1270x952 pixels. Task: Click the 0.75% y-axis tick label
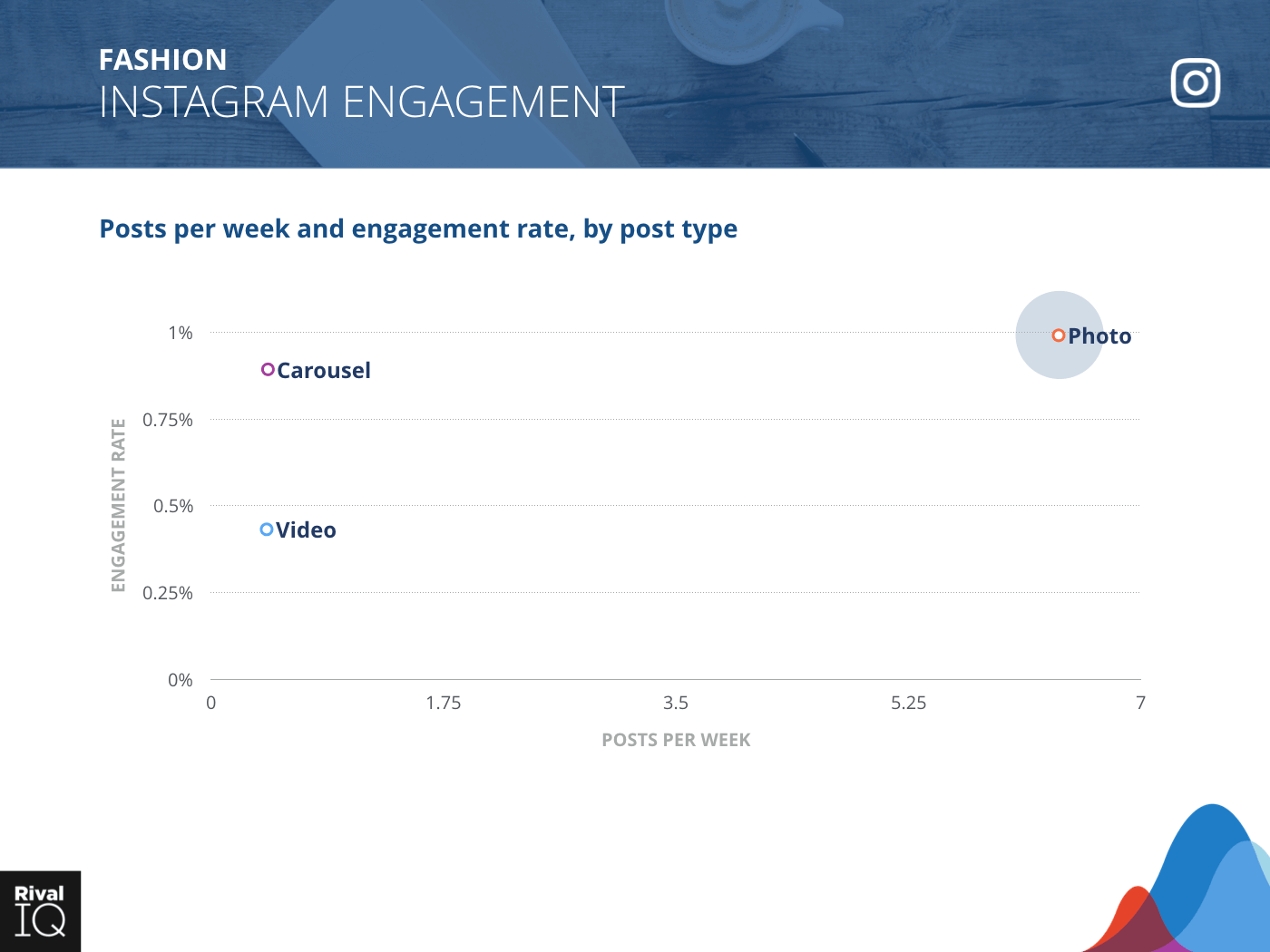pos(168,420)
